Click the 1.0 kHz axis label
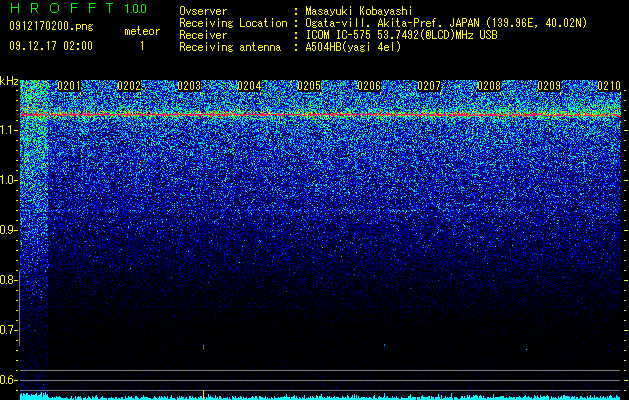This screenshot has height=400, width=629. click(x=8, y=181)
